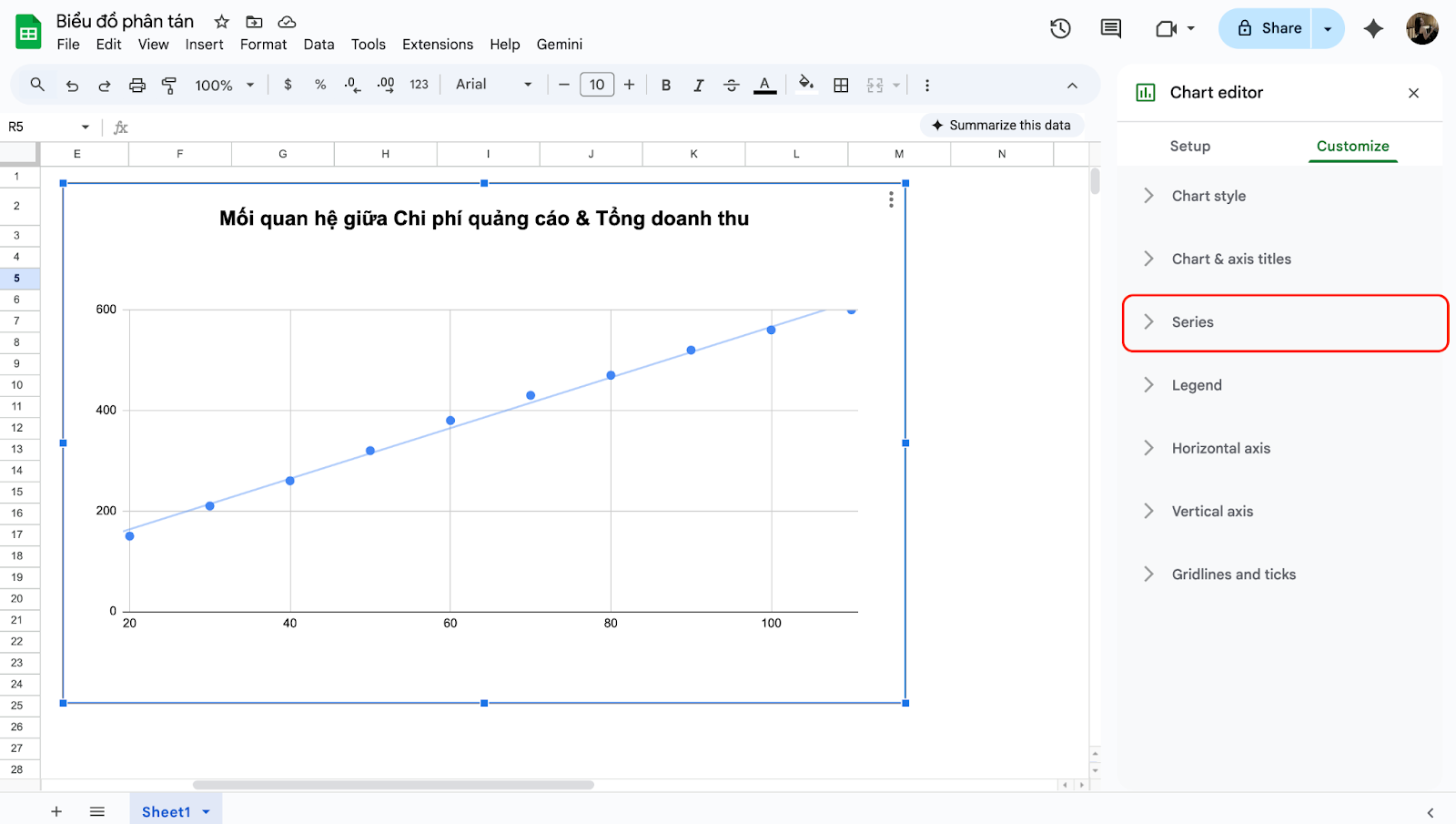Open the Arial font dropdown
Screen dimensions: 1456x824
493,85
